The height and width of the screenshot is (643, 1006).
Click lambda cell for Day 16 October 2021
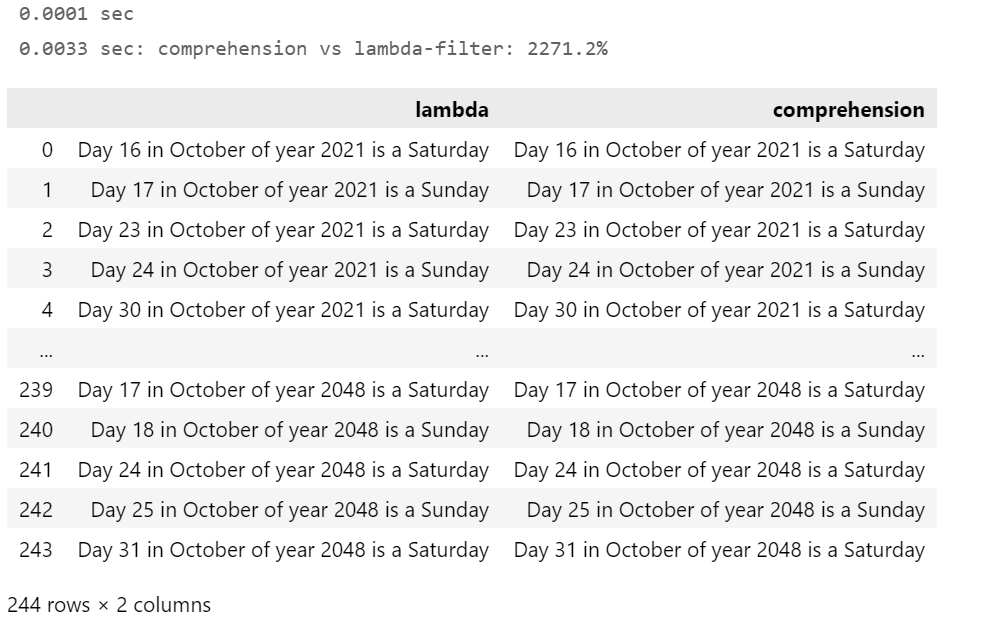coord(283,150)
